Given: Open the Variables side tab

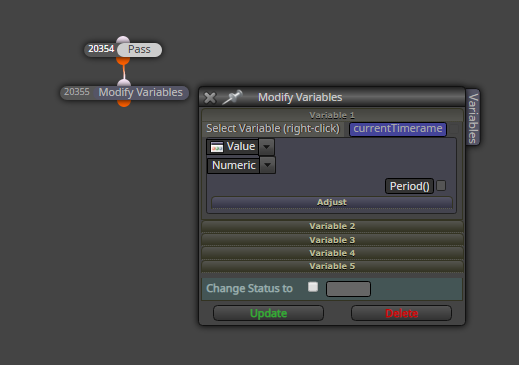Looking at the screenshot, I should point(473,117).
